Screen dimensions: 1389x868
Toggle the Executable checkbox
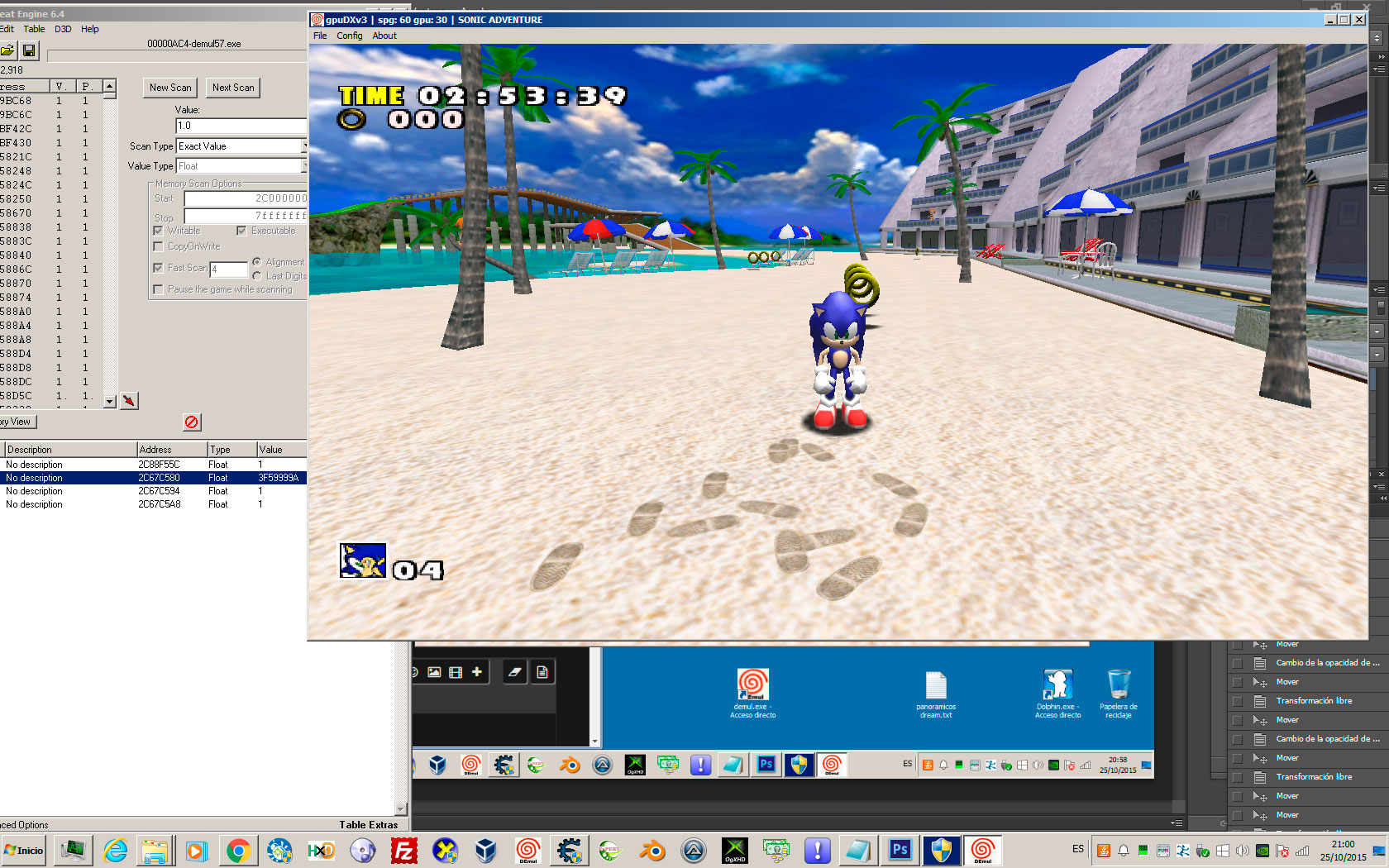(x=241, y=231)
